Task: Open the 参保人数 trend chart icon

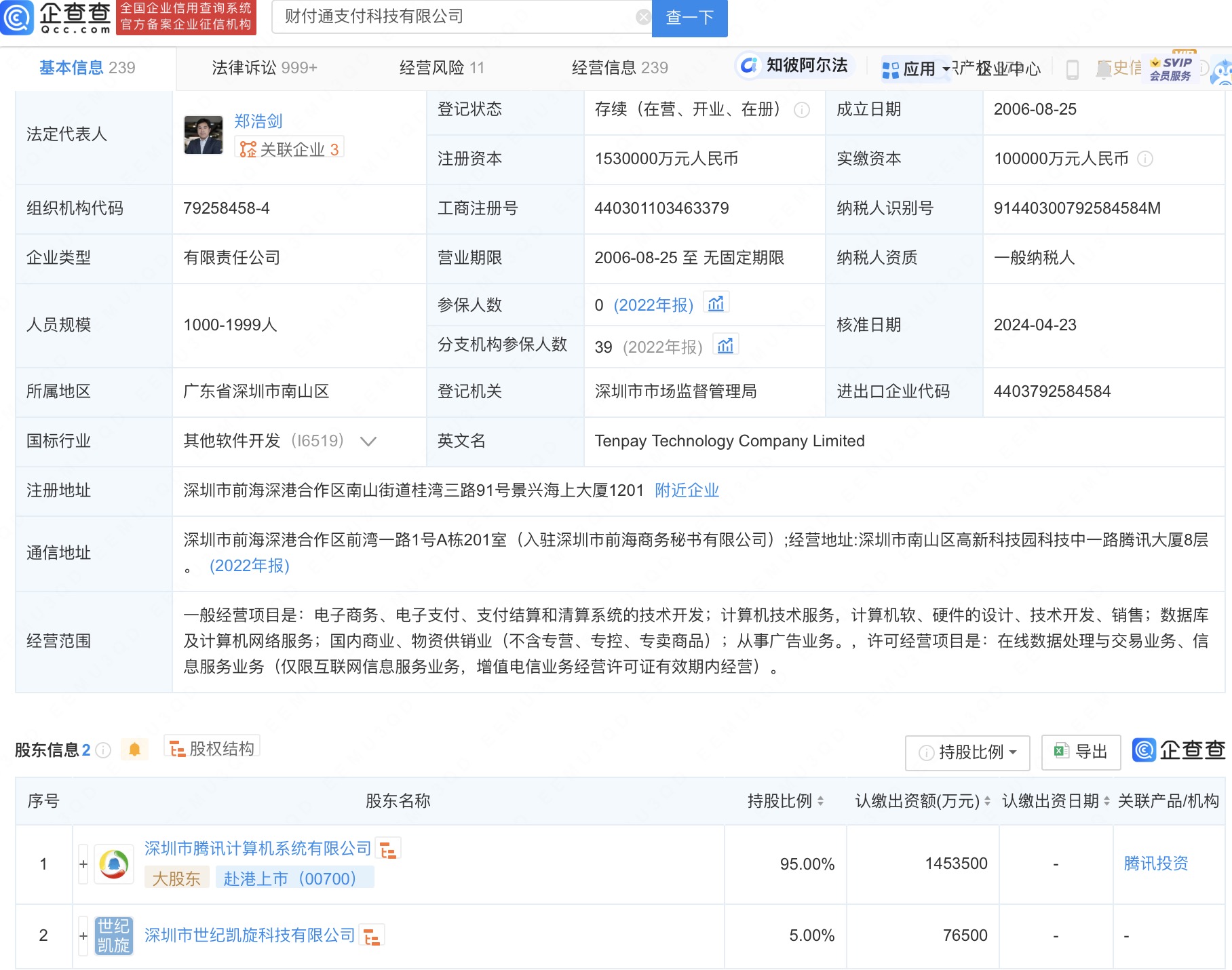Action: [716, 303]
